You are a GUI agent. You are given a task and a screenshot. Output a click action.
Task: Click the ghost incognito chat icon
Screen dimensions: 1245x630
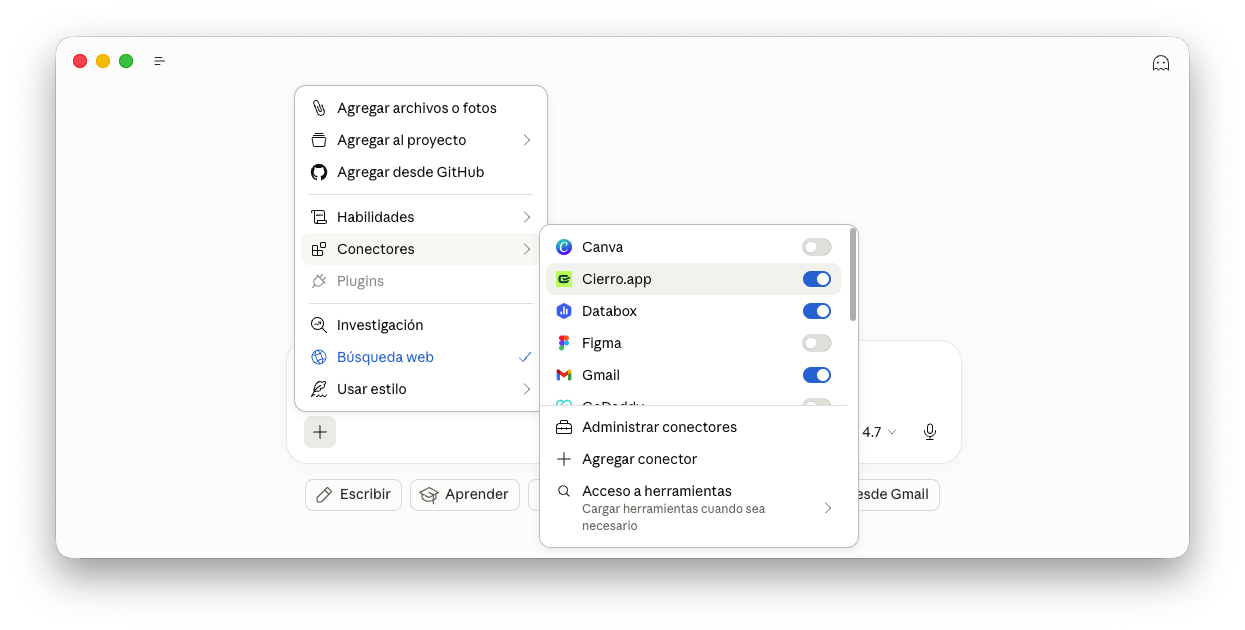click(1160, 63)
